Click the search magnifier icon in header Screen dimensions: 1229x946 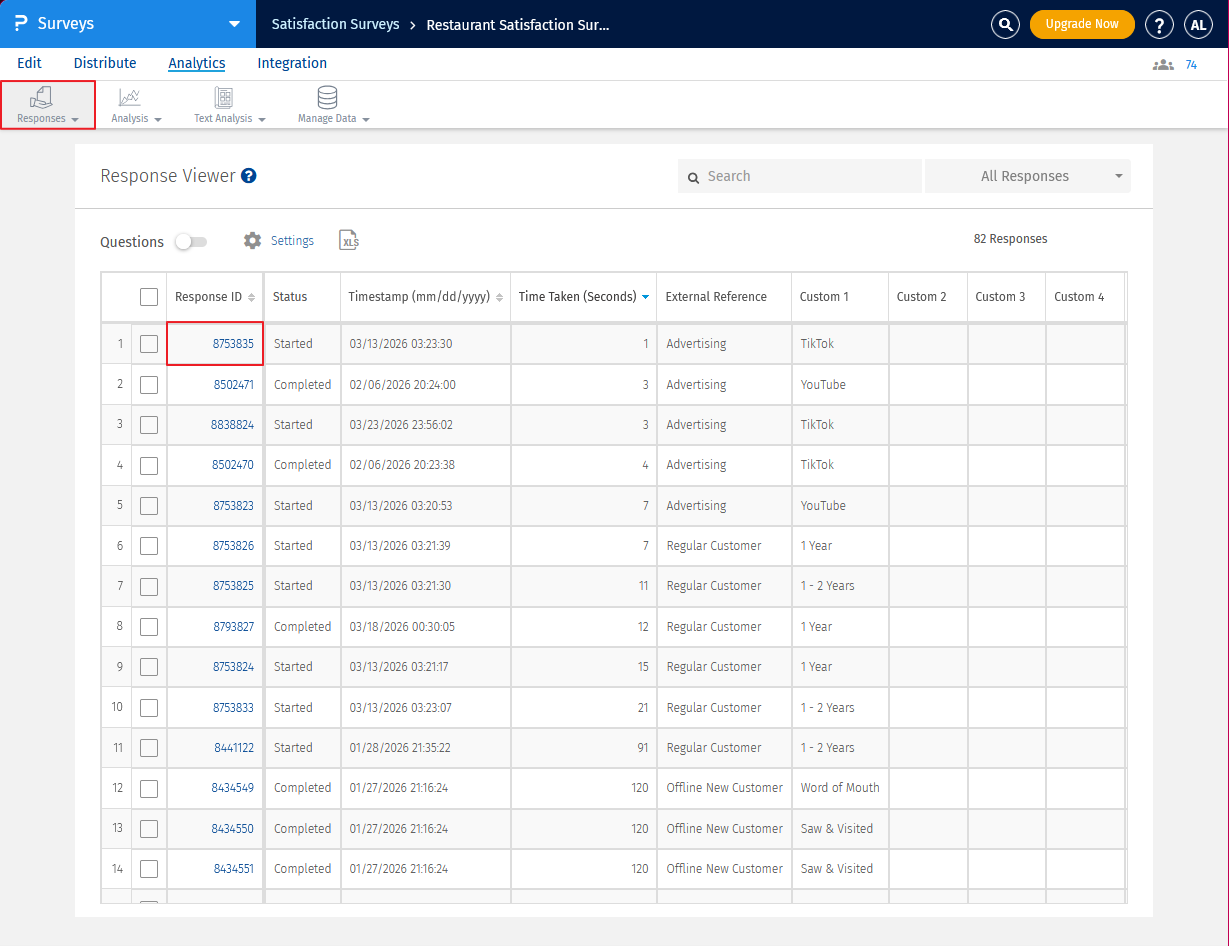click(1005, 24)
